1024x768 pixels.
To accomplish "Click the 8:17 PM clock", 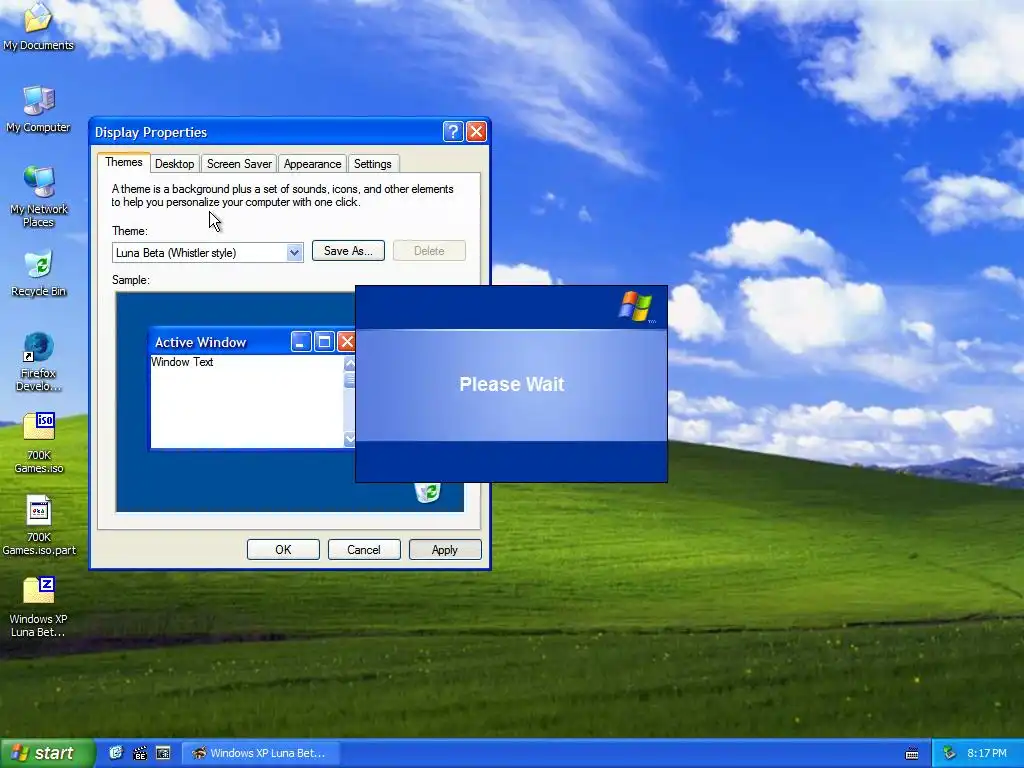I will coord(987,753).
